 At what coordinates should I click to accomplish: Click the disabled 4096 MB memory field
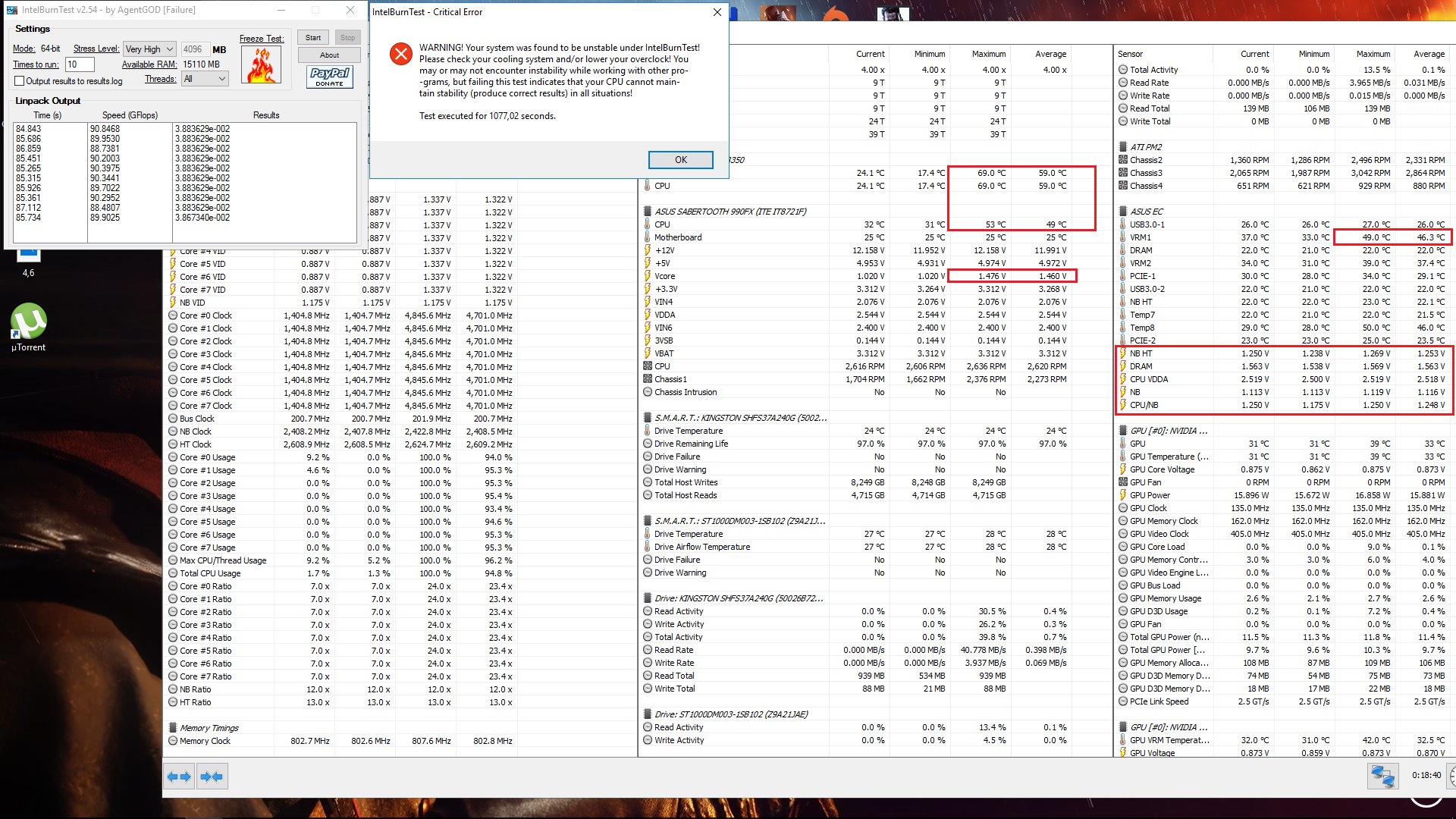click(195, 49)
